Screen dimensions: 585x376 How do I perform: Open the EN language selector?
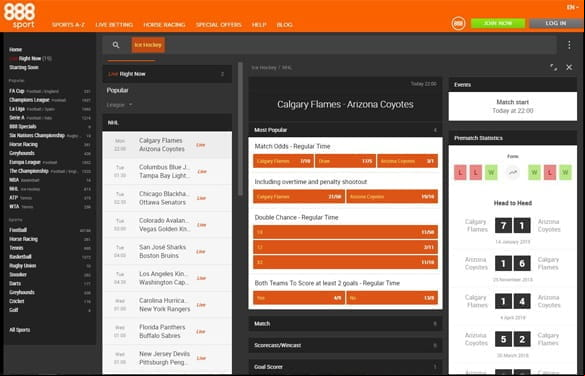pos(572,7)
